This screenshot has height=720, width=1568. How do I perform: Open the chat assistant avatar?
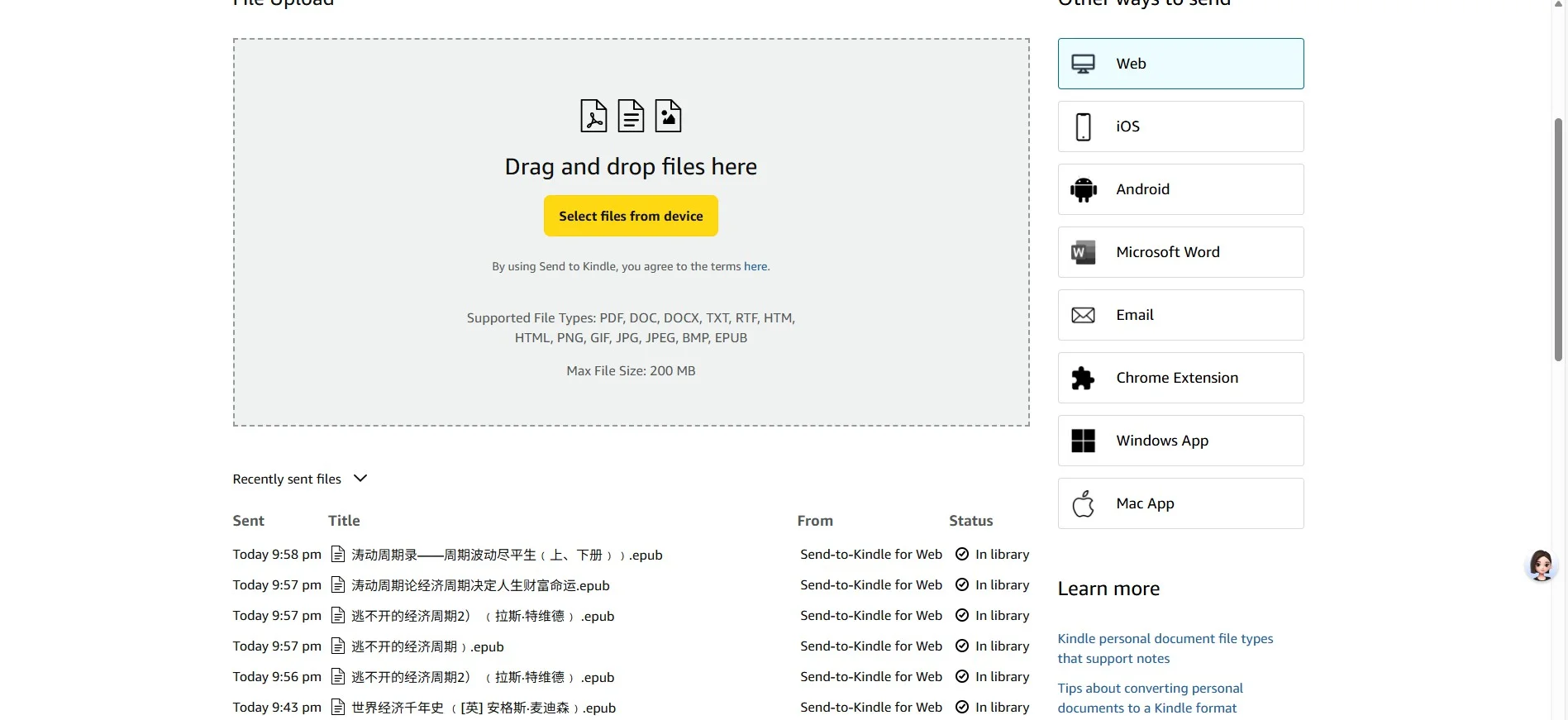point(1541,565)
